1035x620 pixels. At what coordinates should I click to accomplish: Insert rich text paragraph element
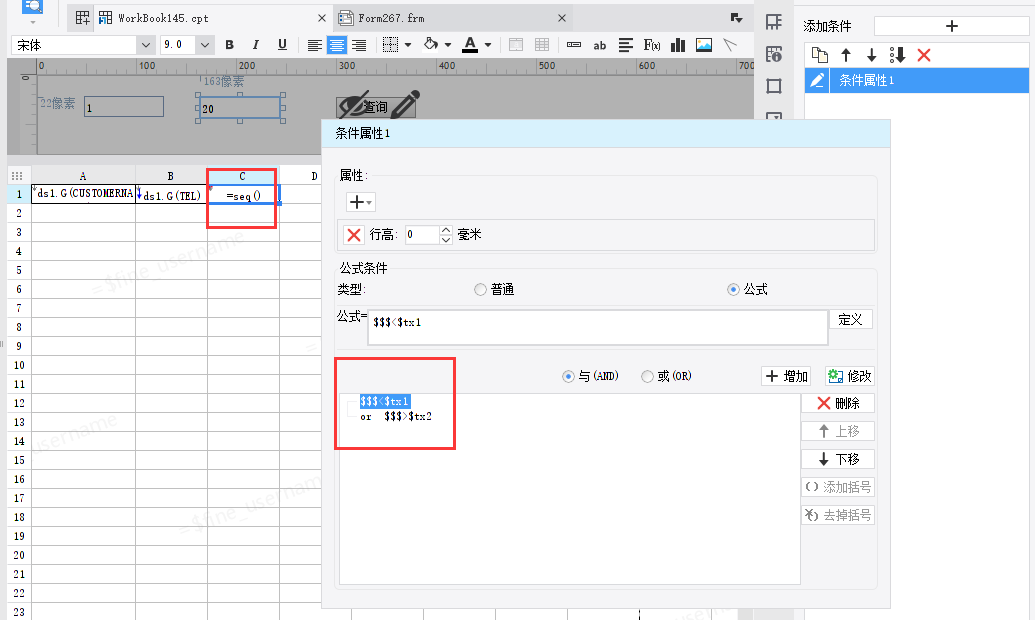pyautogui.click(x=626, y=45)
